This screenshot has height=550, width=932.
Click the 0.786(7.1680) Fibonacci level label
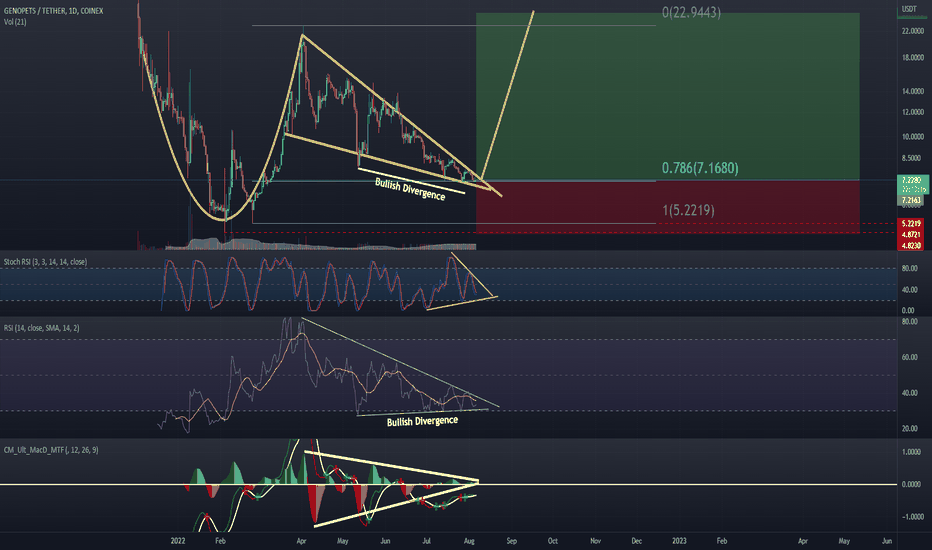(700, 168)
